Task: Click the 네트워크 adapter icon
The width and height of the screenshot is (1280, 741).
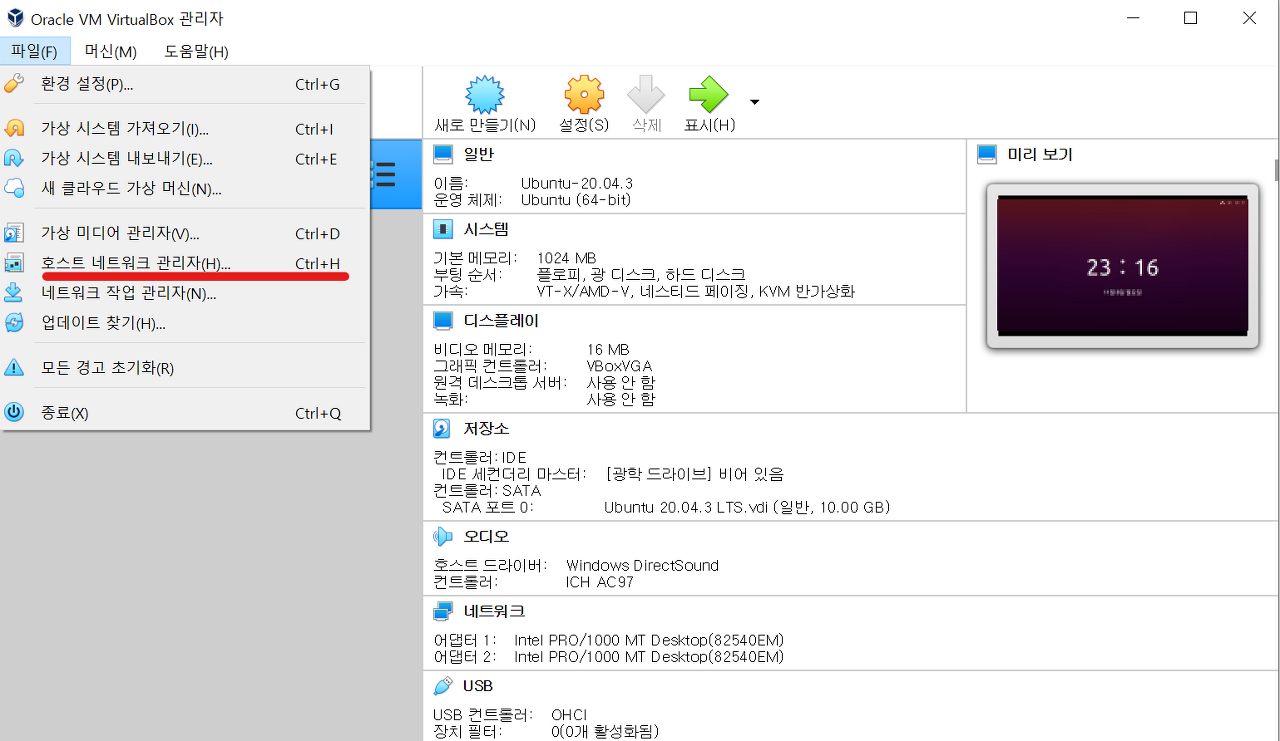Action: (442, 611)
